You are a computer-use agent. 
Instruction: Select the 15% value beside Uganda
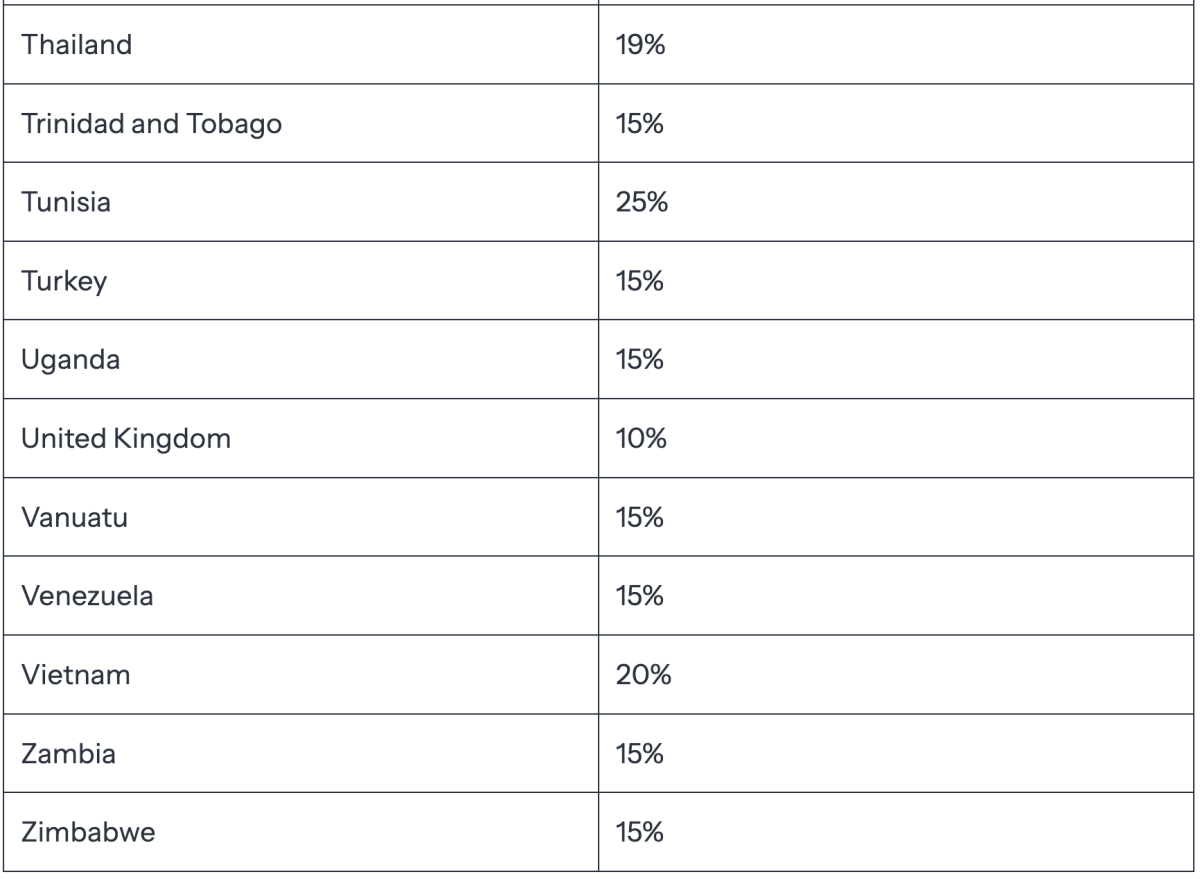640,360
